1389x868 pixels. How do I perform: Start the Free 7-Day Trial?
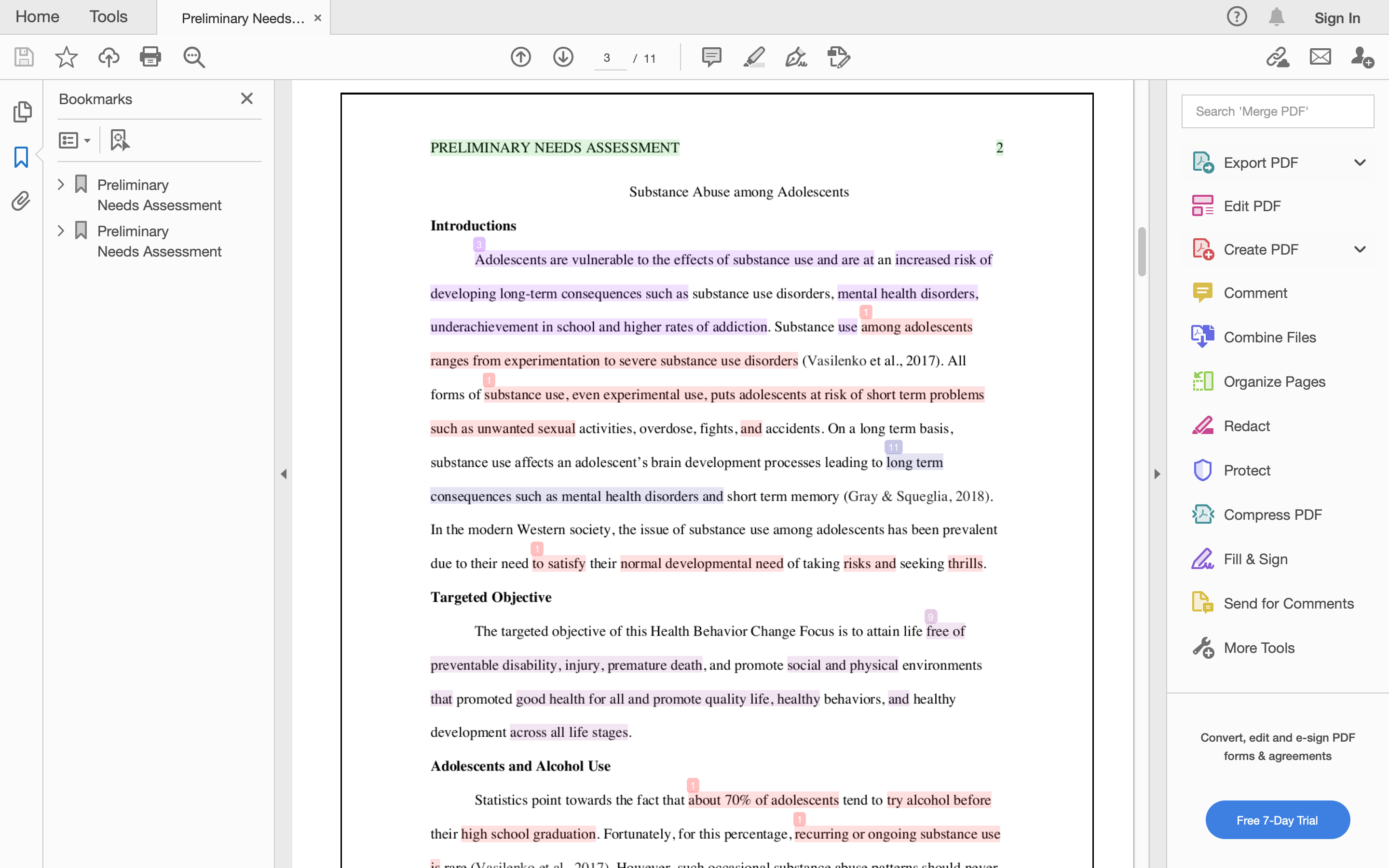click(x=1277, y=820)
